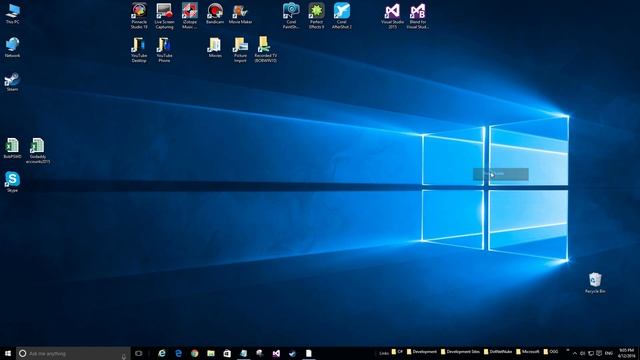Select the Perfect Effects 9 shortcut
Image resolution: width=640 pixels, height=360 pixels.
point(316,16)
